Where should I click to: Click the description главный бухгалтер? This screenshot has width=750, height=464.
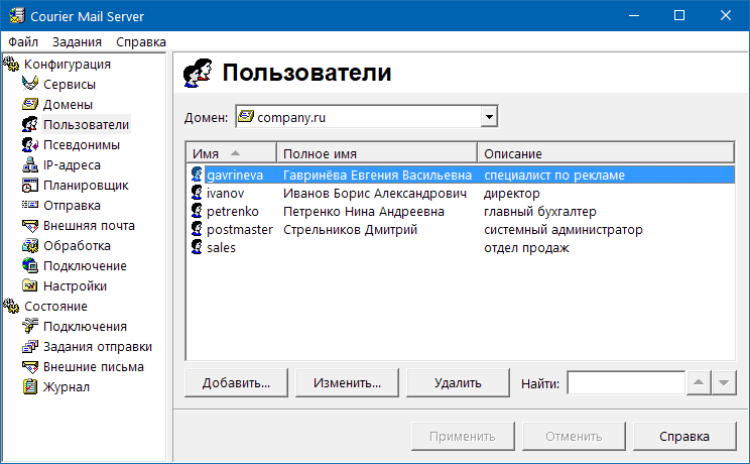(x=540, y=211)
